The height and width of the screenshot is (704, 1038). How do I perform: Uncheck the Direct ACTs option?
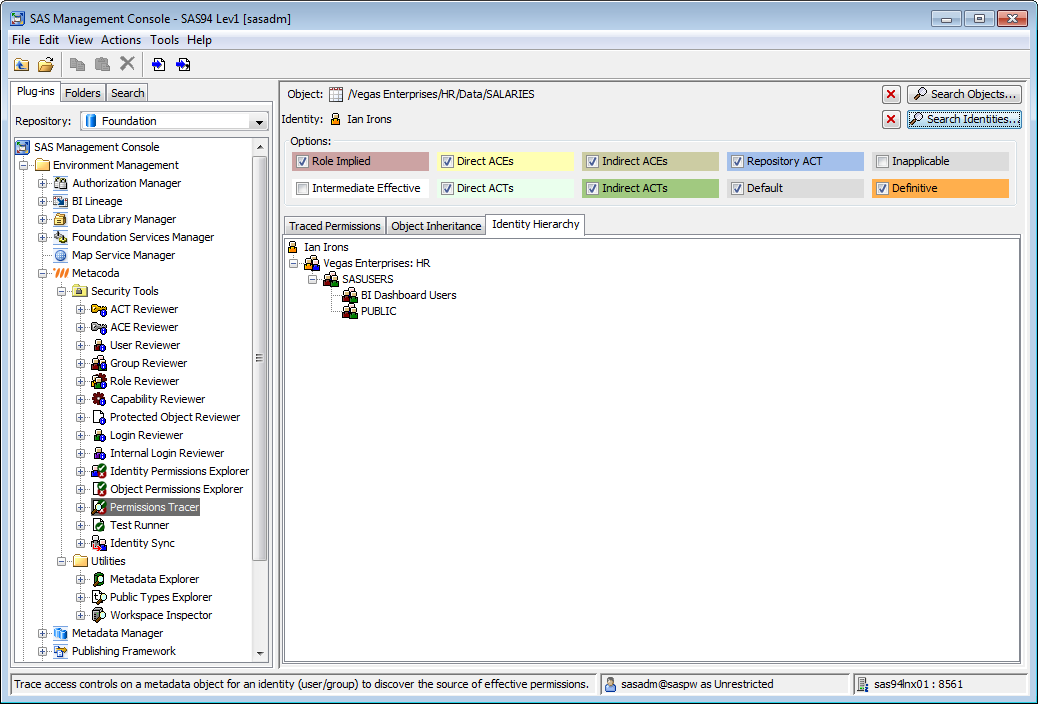coord(448,189)
